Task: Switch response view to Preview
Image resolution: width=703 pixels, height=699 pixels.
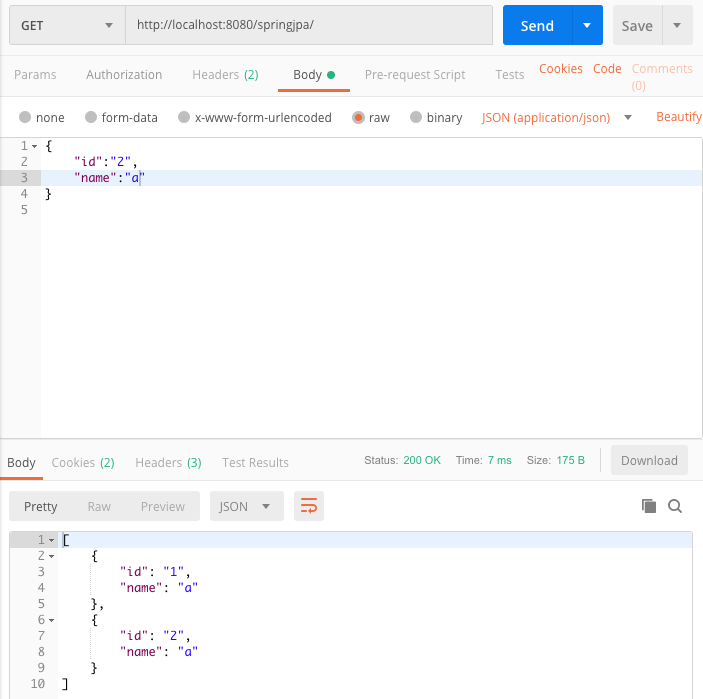Action: click(162, 506)
